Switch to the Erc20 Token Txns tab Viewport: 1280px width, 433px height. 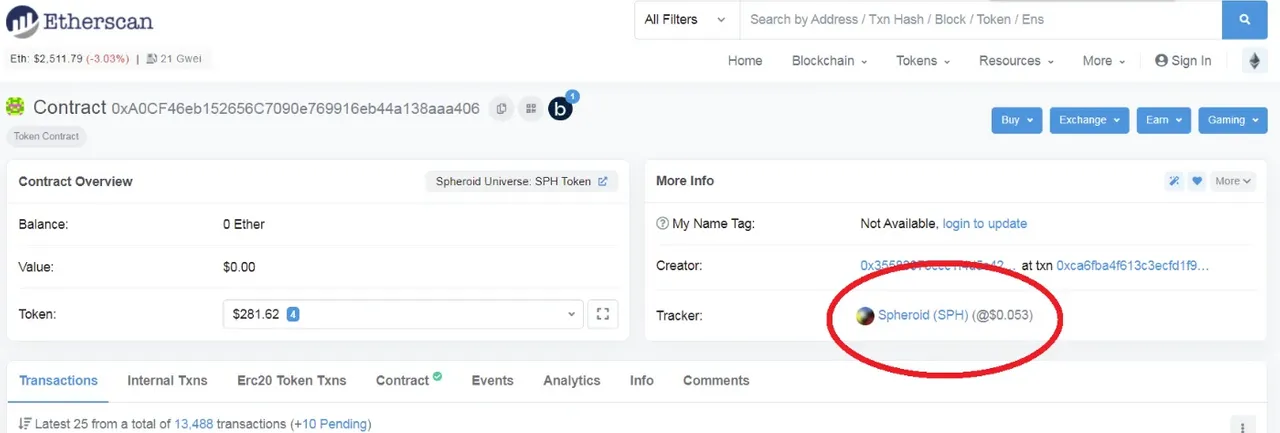(x=292, y=381)
